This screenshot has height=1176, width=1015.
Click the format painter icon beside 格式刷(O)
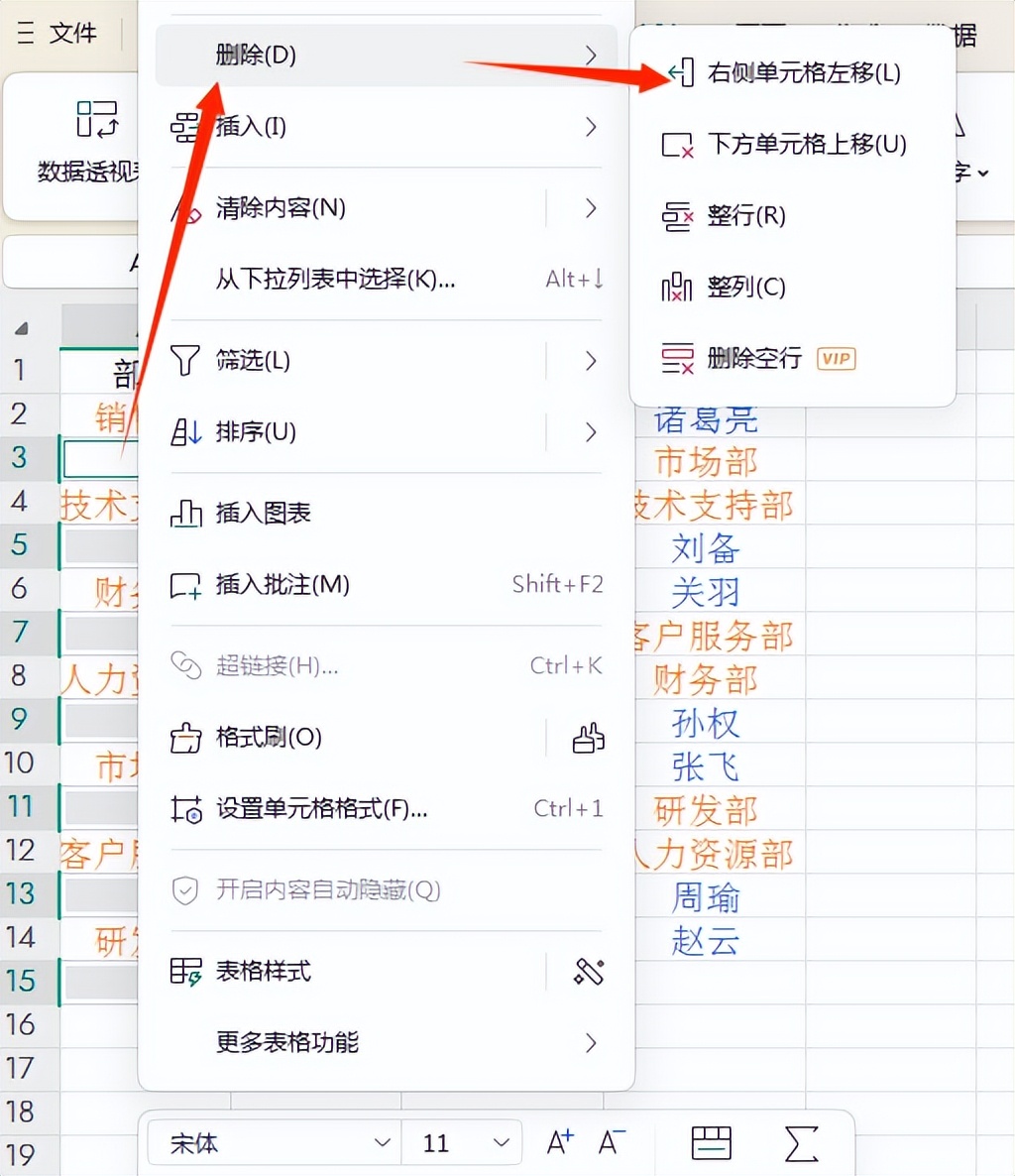point(185,738)
